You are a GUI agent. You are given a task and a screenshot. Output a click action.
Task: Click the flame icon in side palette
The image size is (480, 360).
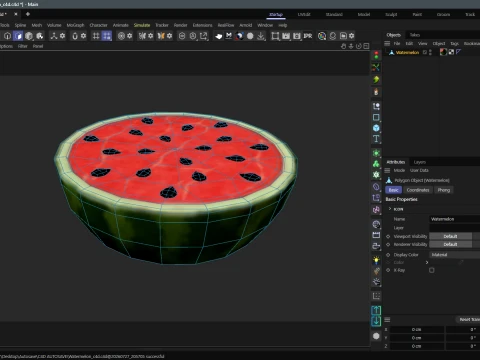(x=376, y=92)
